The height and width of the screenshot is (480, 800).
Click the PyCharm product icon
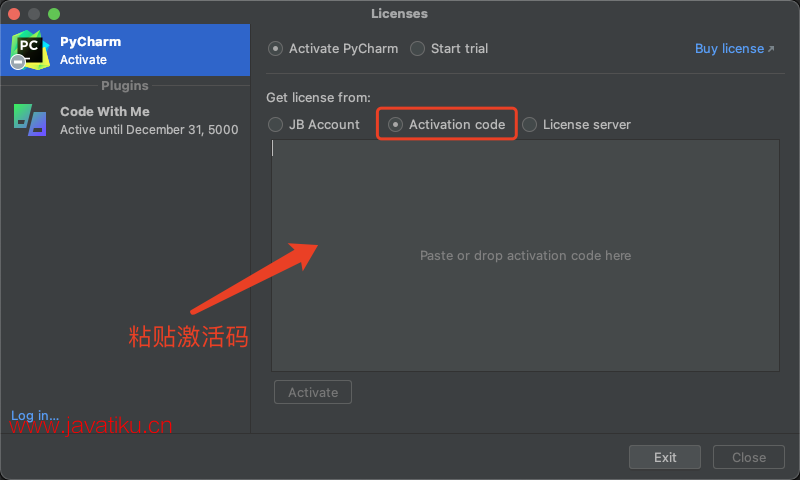[30, 50]
